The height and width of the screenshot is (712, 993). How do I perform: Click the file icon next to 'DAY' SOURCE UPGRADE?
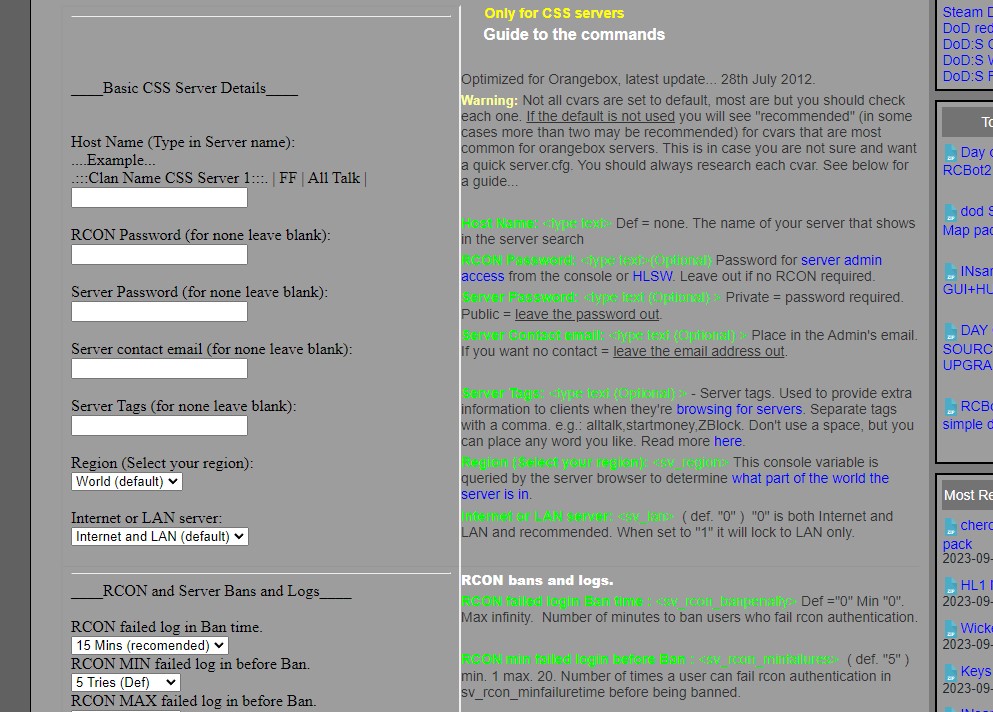pos(950,330)
